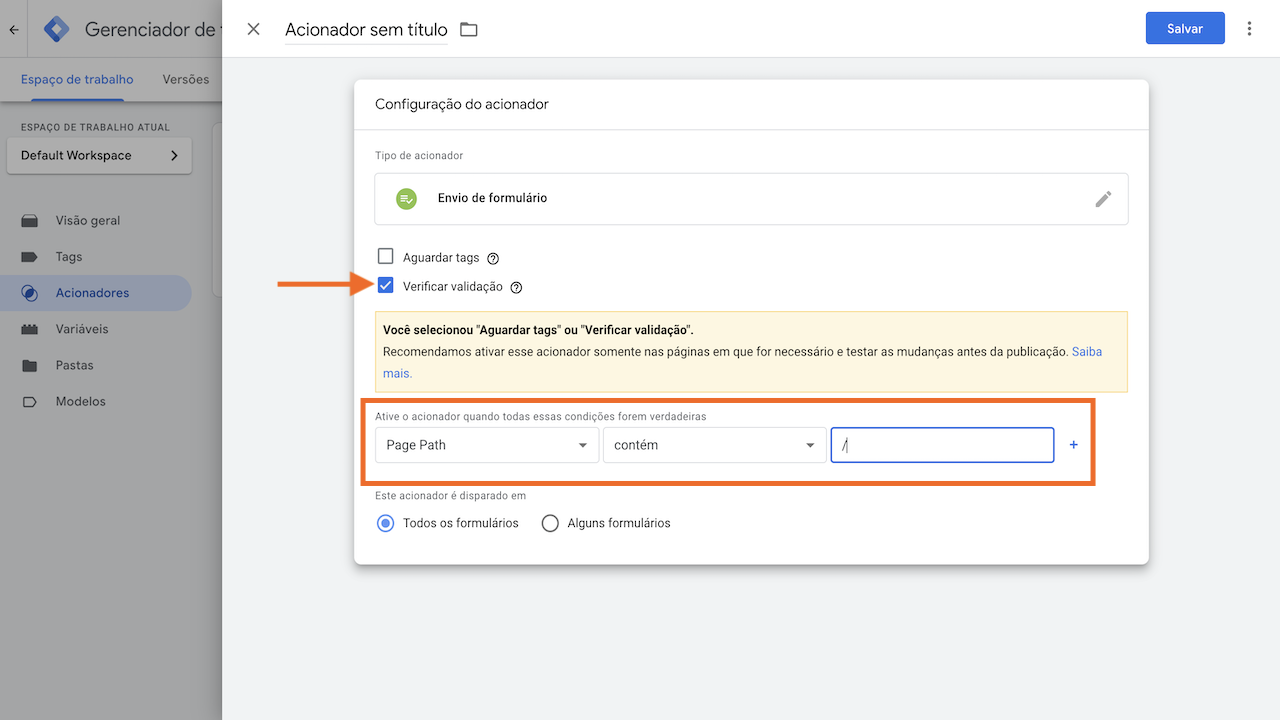
Task: Open the Saiba mais link
Action: pos(1089,351)
